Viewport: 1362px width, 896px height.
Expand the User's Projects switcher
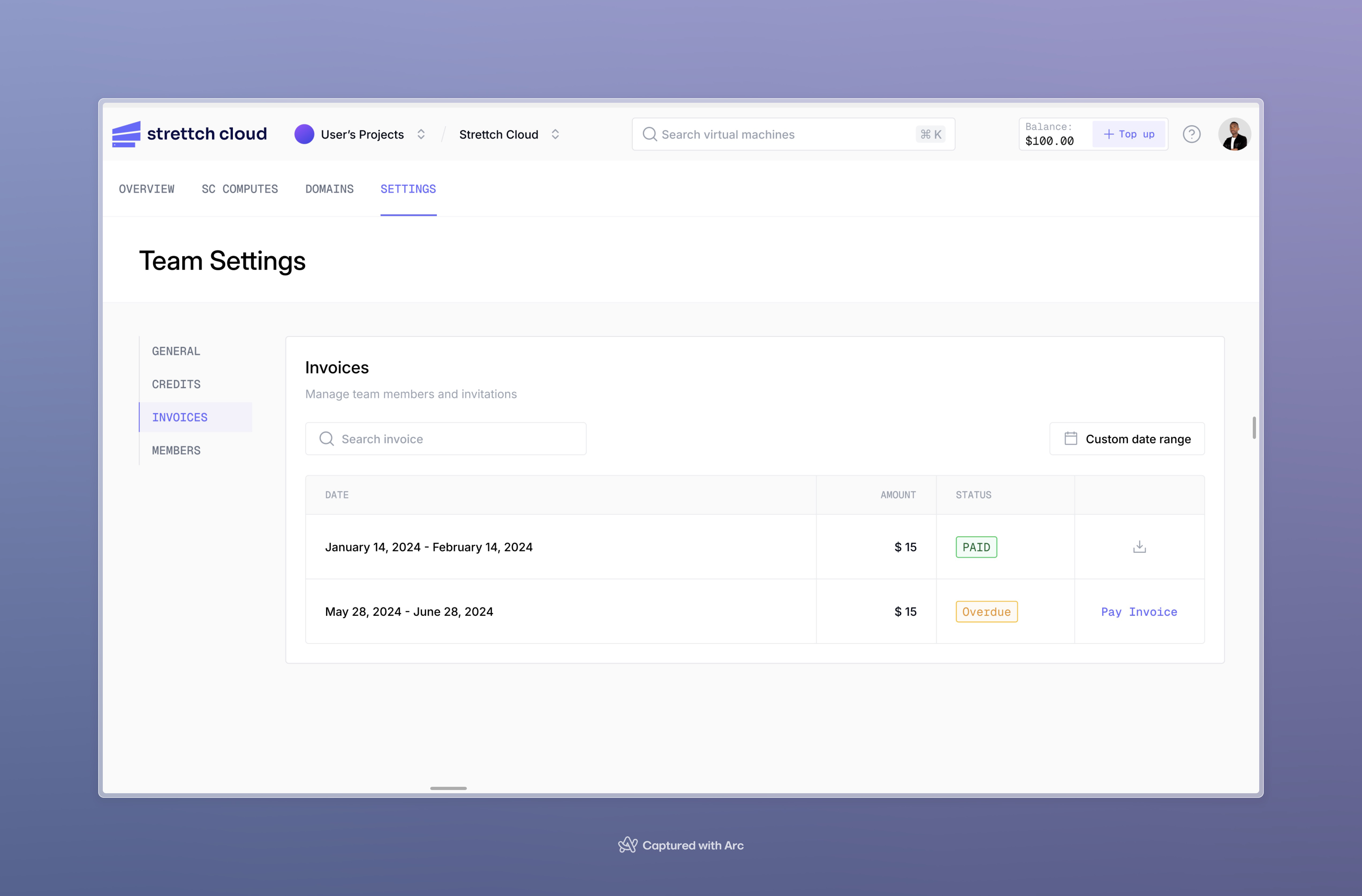coord(421,134)
